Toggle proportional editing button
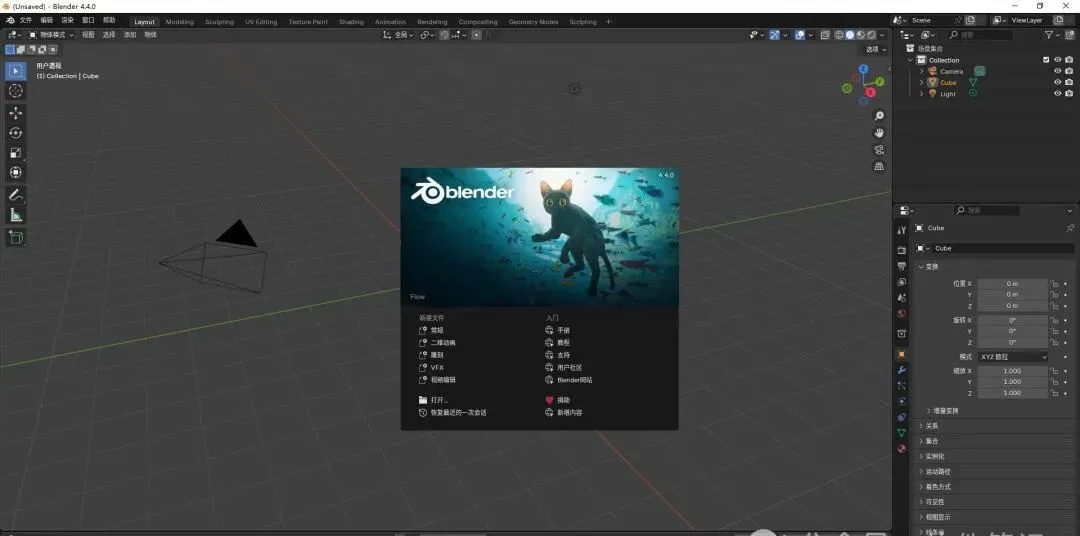Screen dimensions: 1080x536 tap(477, 34)
